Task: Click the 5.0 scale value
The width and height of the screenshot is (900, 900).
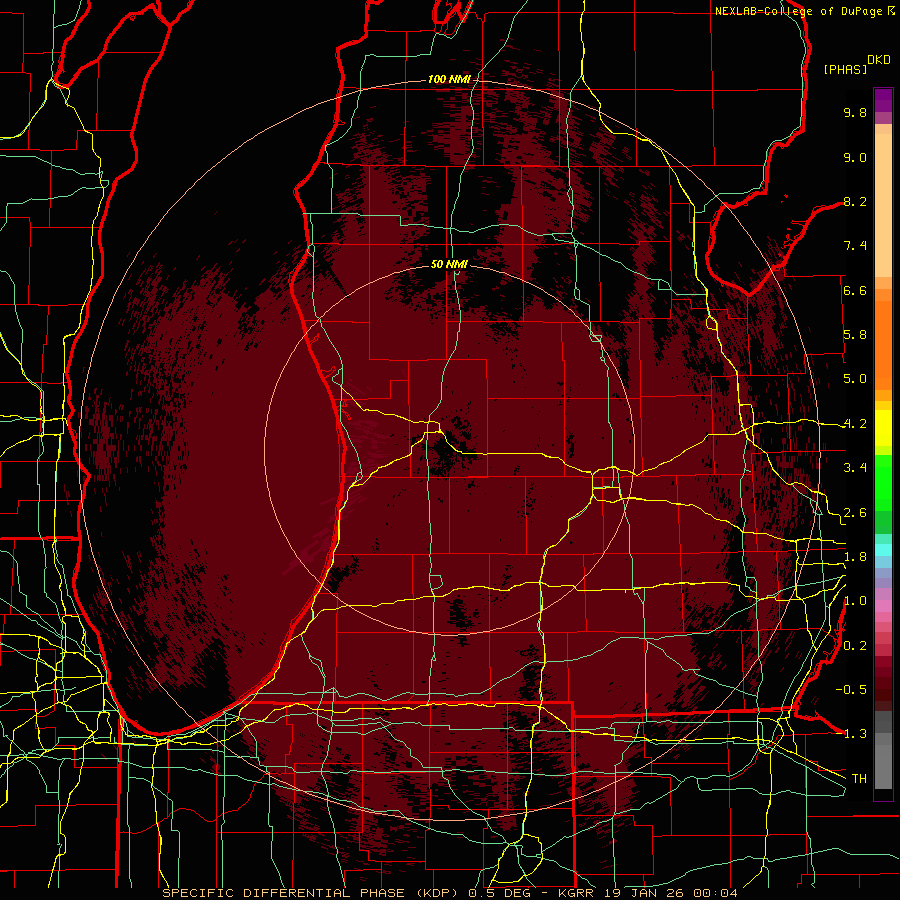Action: point(855,379)
